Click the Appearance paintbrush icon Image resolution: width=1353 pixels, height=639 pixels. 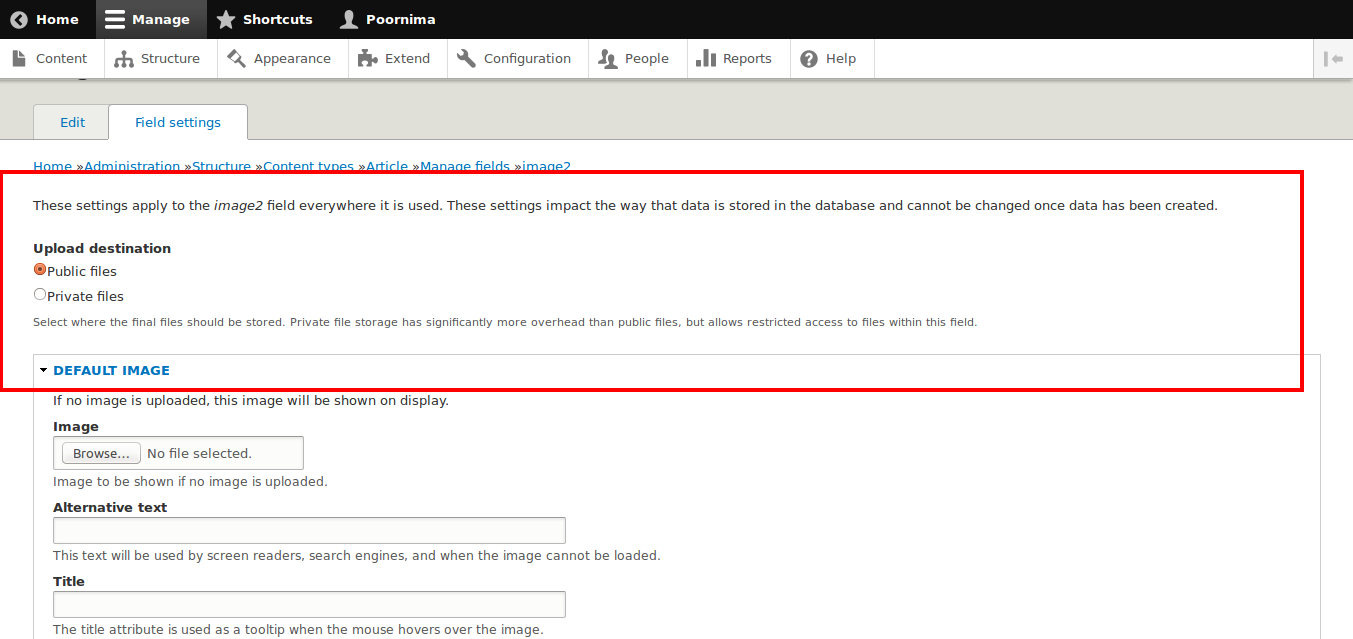[236, 58]
